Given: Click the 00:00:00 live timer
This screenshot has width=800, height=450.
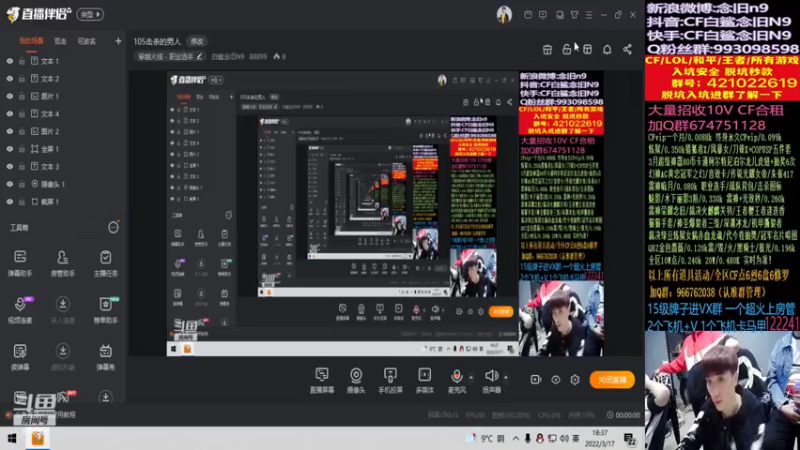Looking at the screenshot, I should tap(623, 415).
